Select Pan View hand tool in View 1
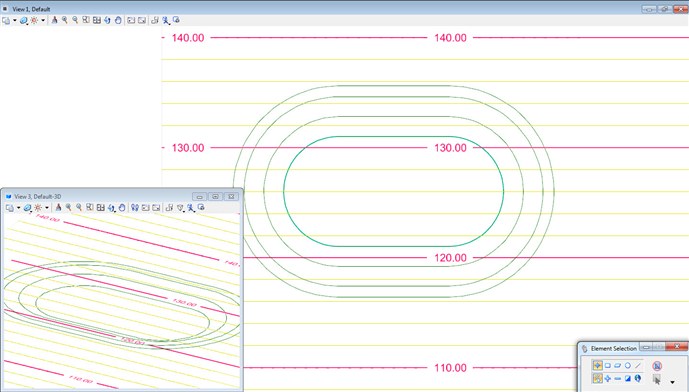 (x=118, y=20)
